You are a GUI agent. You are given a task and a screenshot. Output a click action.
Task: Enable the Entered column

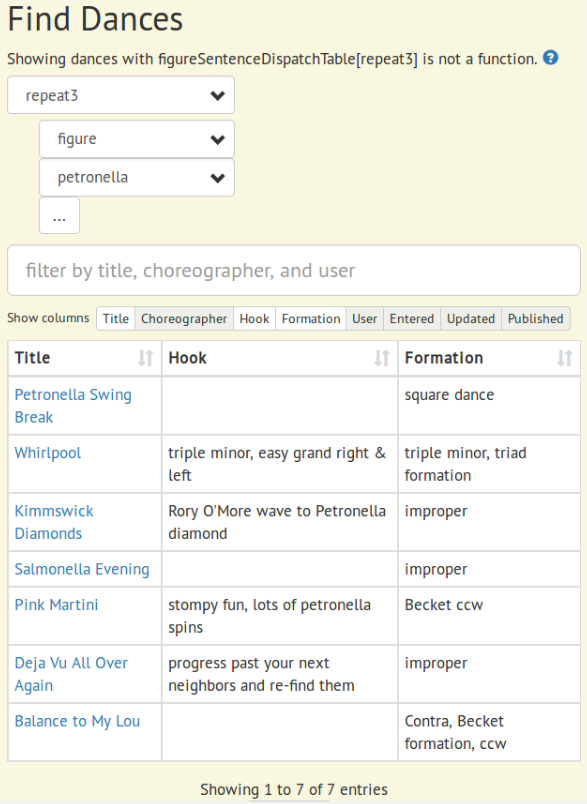coord(412,318)
